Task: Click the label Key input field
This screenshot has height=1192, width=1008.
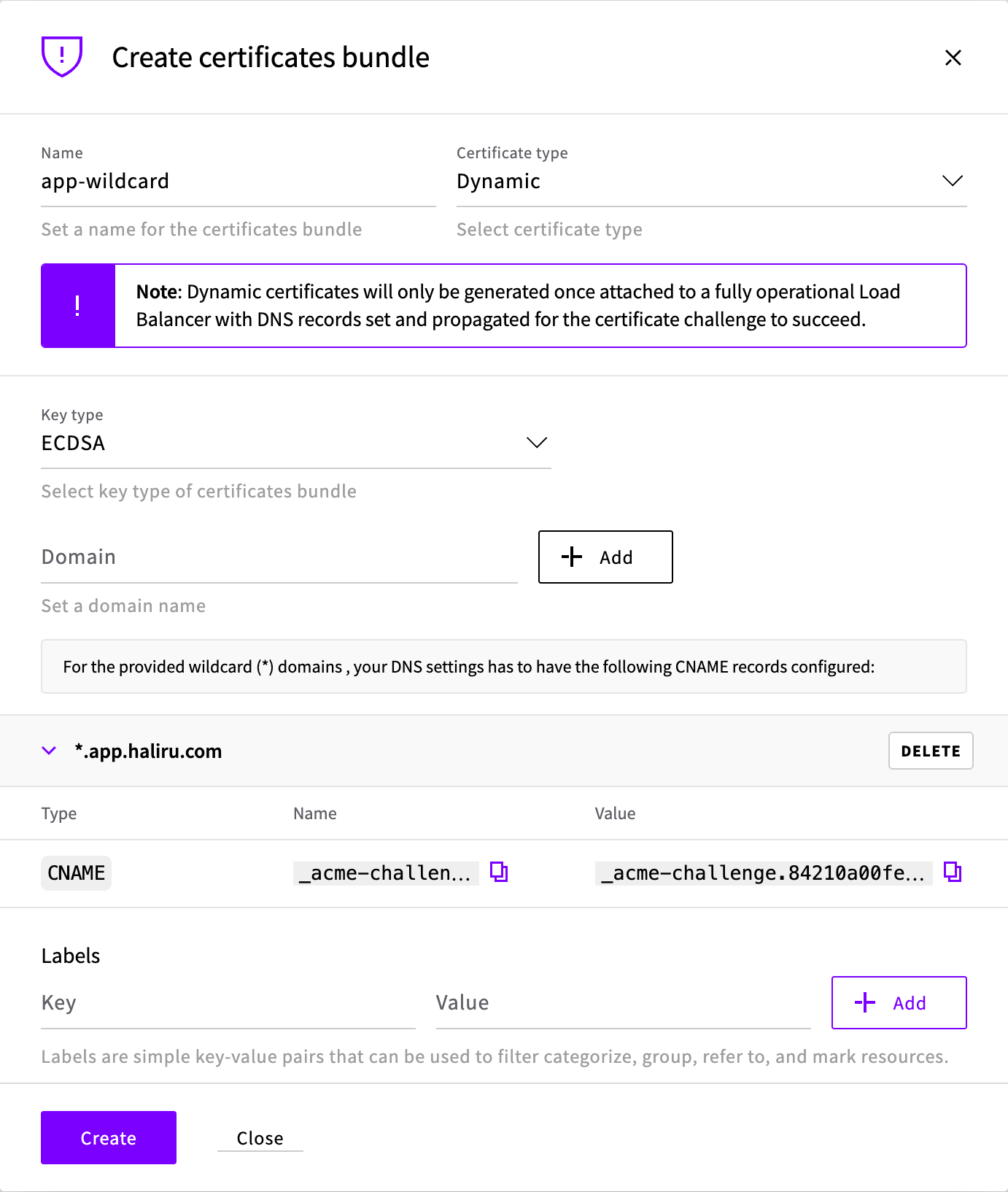Action: click(x=228, y=1002)
